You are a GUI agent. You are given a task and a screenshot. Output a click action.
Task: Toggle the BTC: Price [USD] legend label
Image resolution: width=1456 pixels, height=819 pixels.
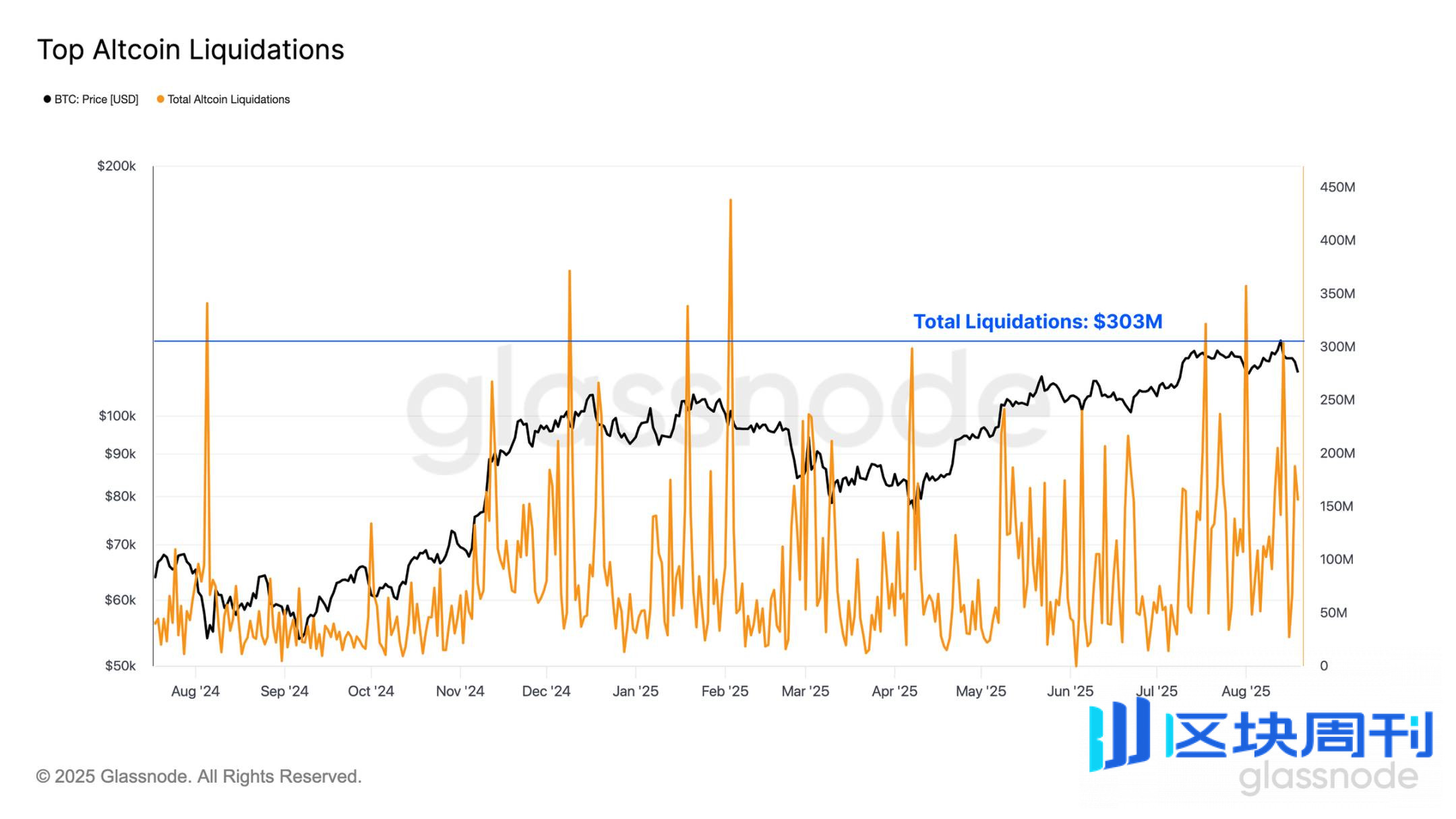pyautogui.click(x=96, y=99)
